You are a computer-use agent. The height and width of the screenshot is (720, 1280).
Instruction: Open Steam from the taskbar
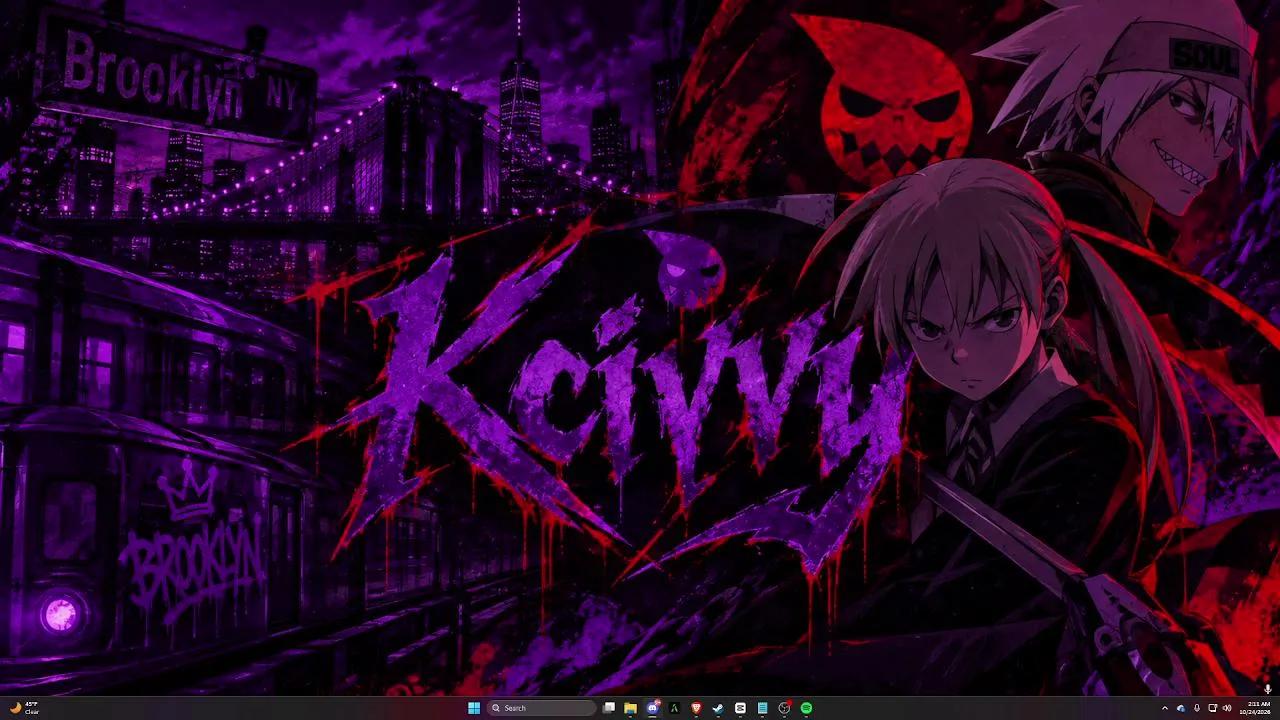tap(718, 708)
